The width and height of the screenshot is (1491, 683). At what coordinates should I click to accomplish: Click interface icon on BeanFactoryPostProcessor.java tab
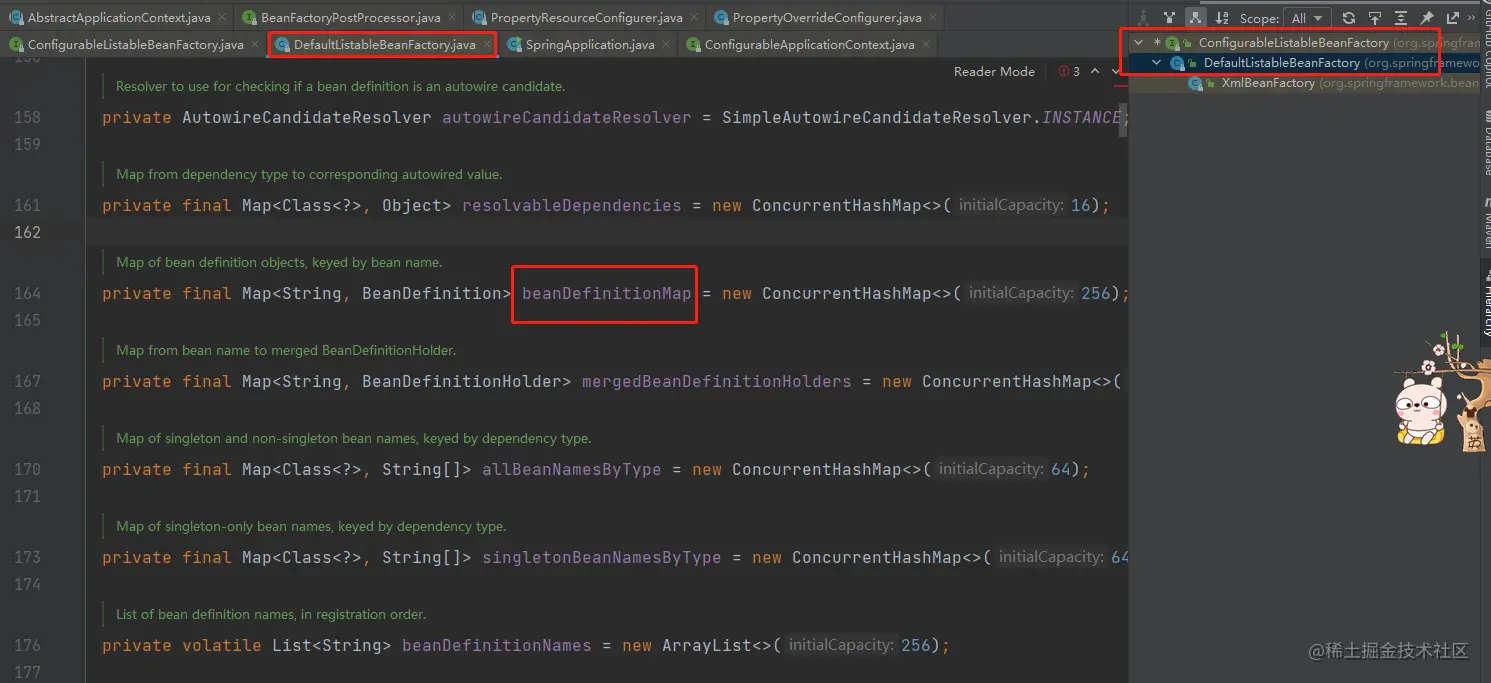point(249,18)
